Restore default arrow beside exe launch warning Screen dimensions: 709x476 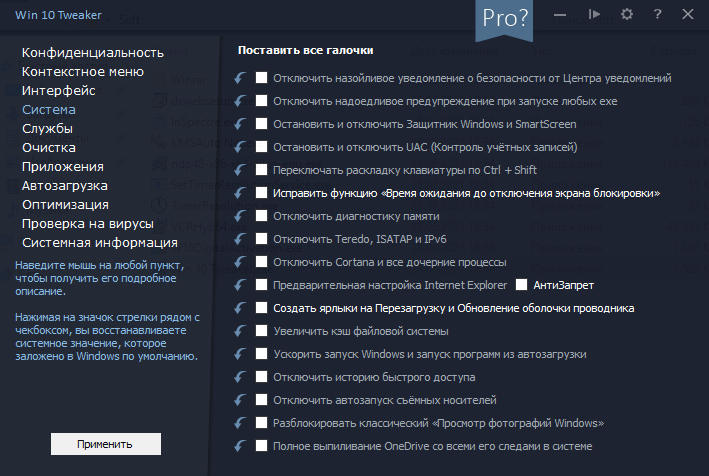pos(241,101)
